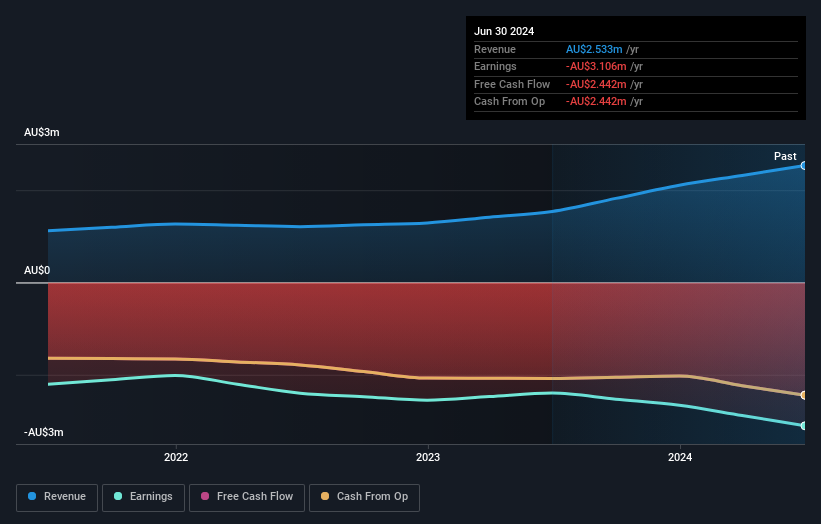Toggle the Cash From Op legend button
The image size is (821, 524).
tap(364, 497)
